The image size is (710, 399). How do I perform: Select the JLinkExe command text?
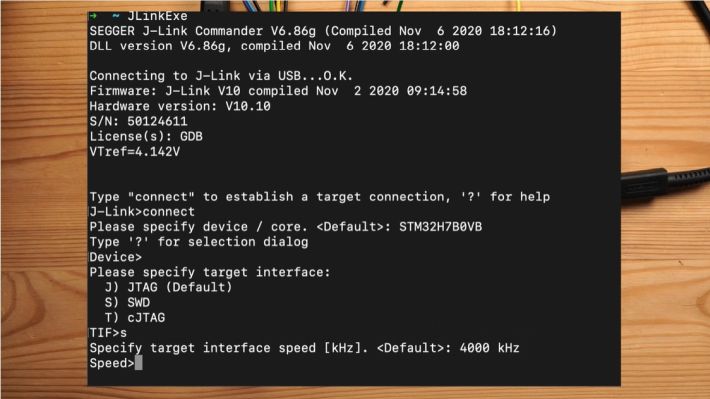coord(158,16)
